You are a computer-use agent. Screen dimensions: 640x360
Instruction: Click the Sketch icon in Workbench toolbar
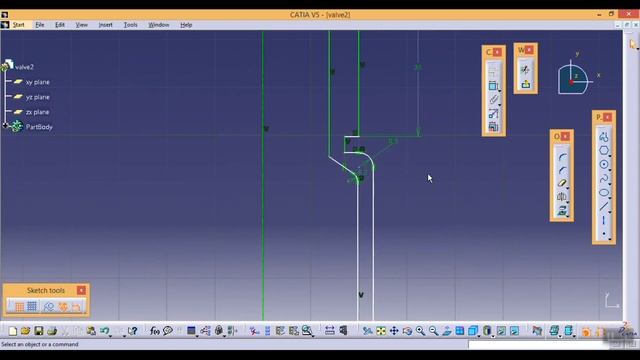pos(525,70)
